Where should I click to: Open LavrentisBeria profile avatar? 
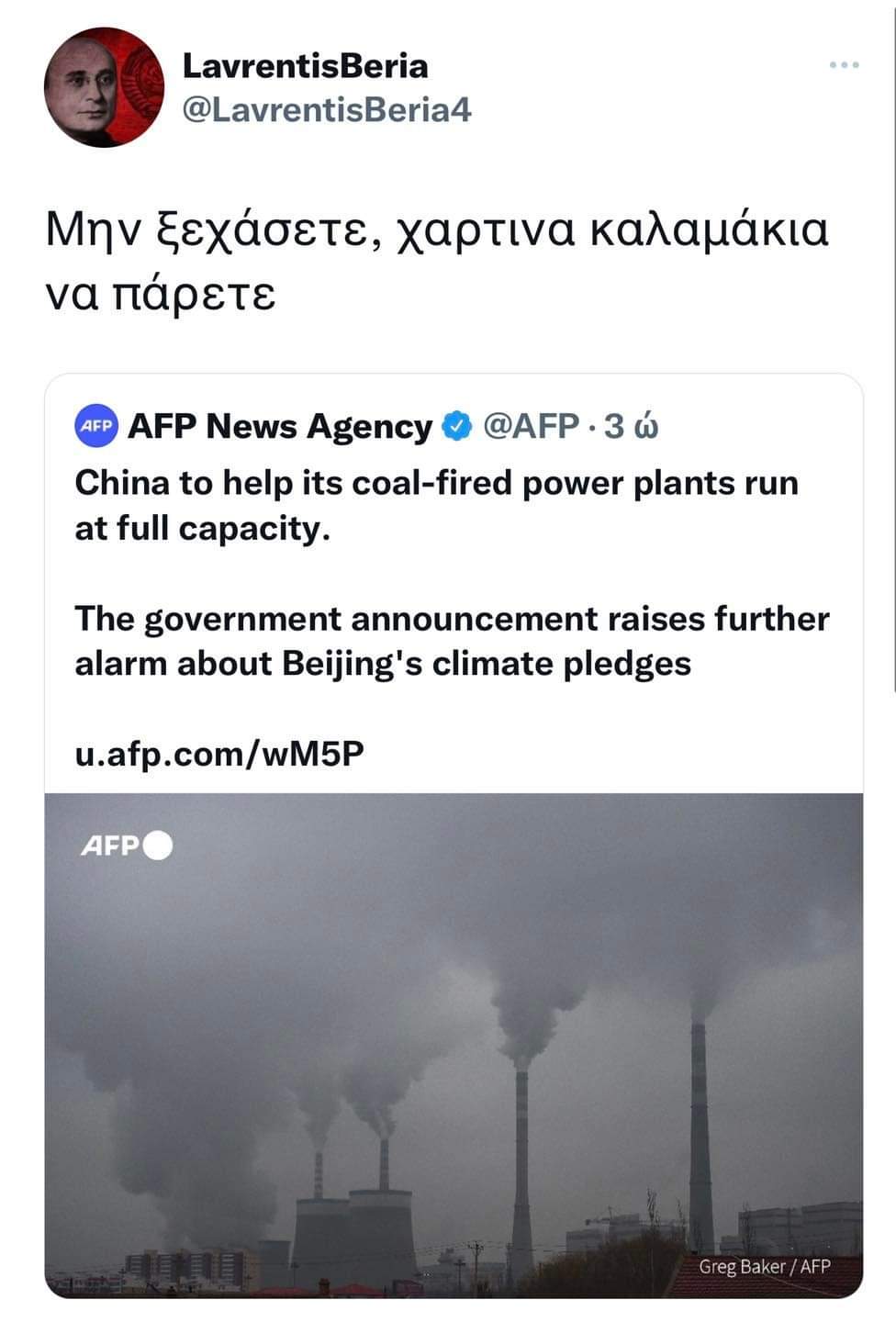click(103, 87)
